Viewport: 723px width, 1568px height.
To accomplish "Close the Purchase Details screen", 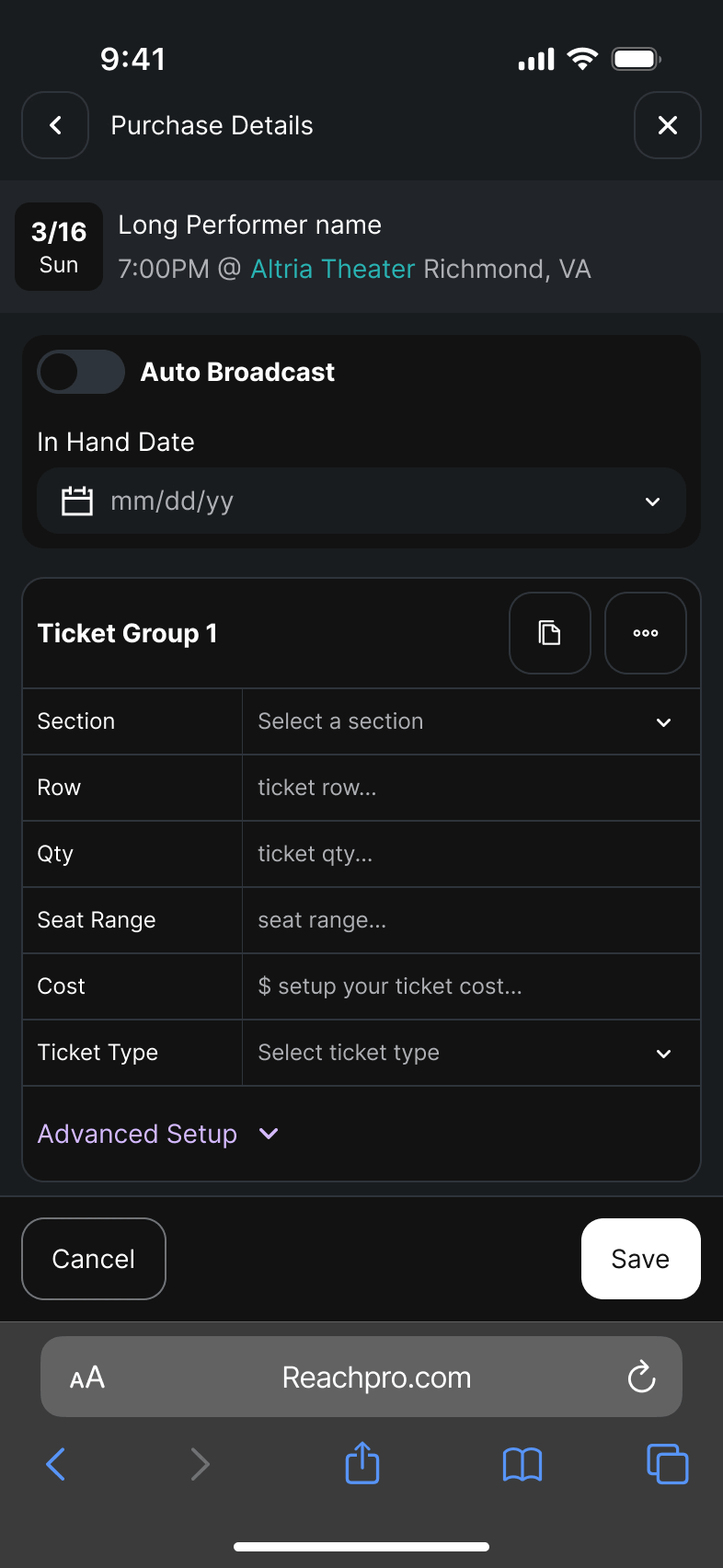I will click(x=668, y=125).
